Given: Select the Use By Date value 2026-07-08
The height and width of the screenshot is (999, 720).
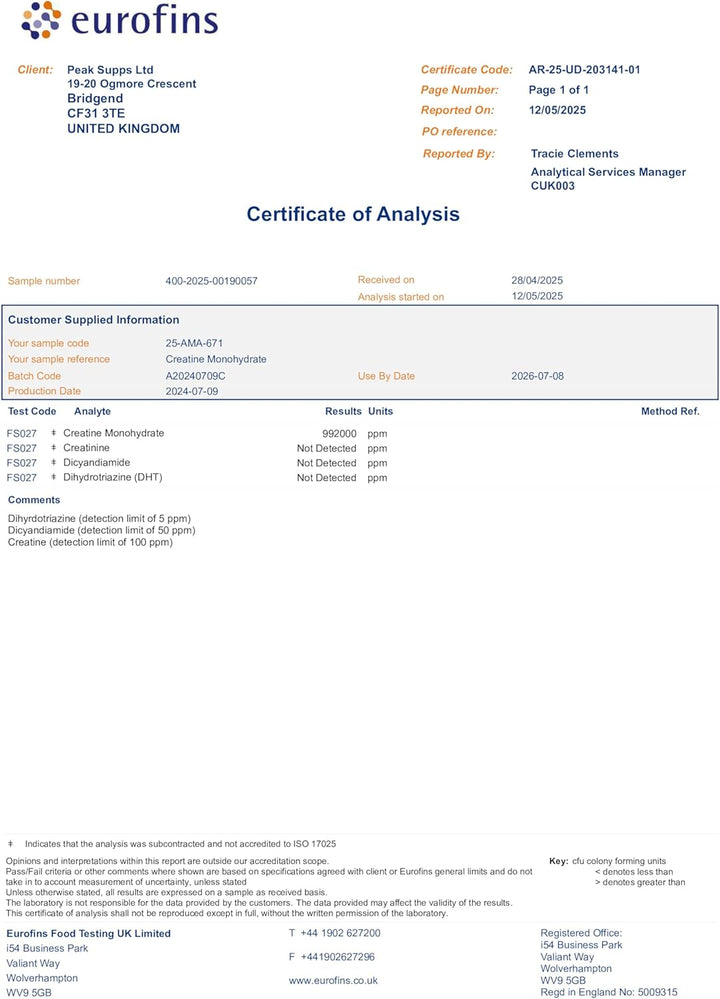Looking at the screenshot, I should coord(537,376).
